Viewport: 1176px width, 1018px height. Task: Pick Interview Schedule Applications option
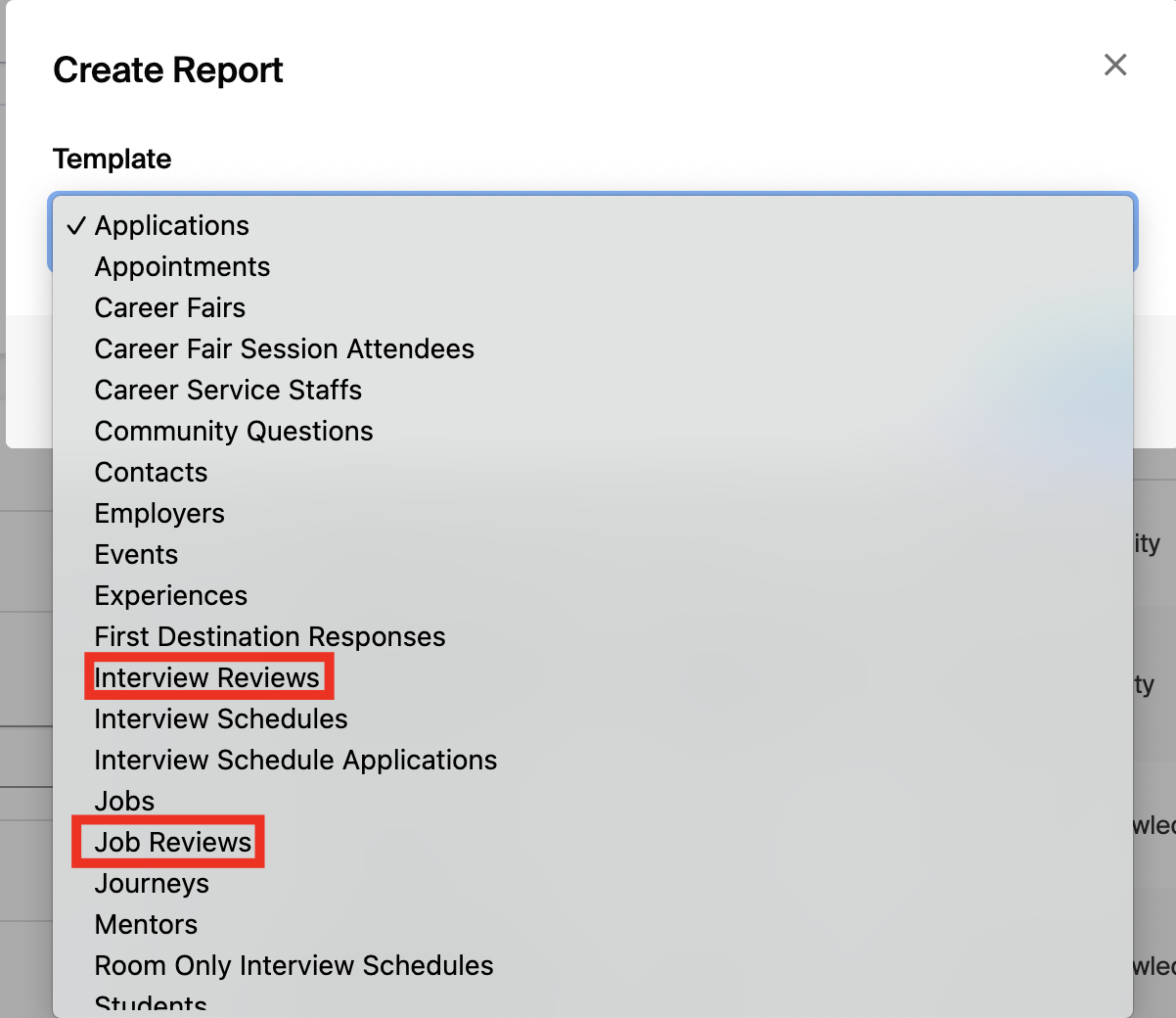point(593,760)
